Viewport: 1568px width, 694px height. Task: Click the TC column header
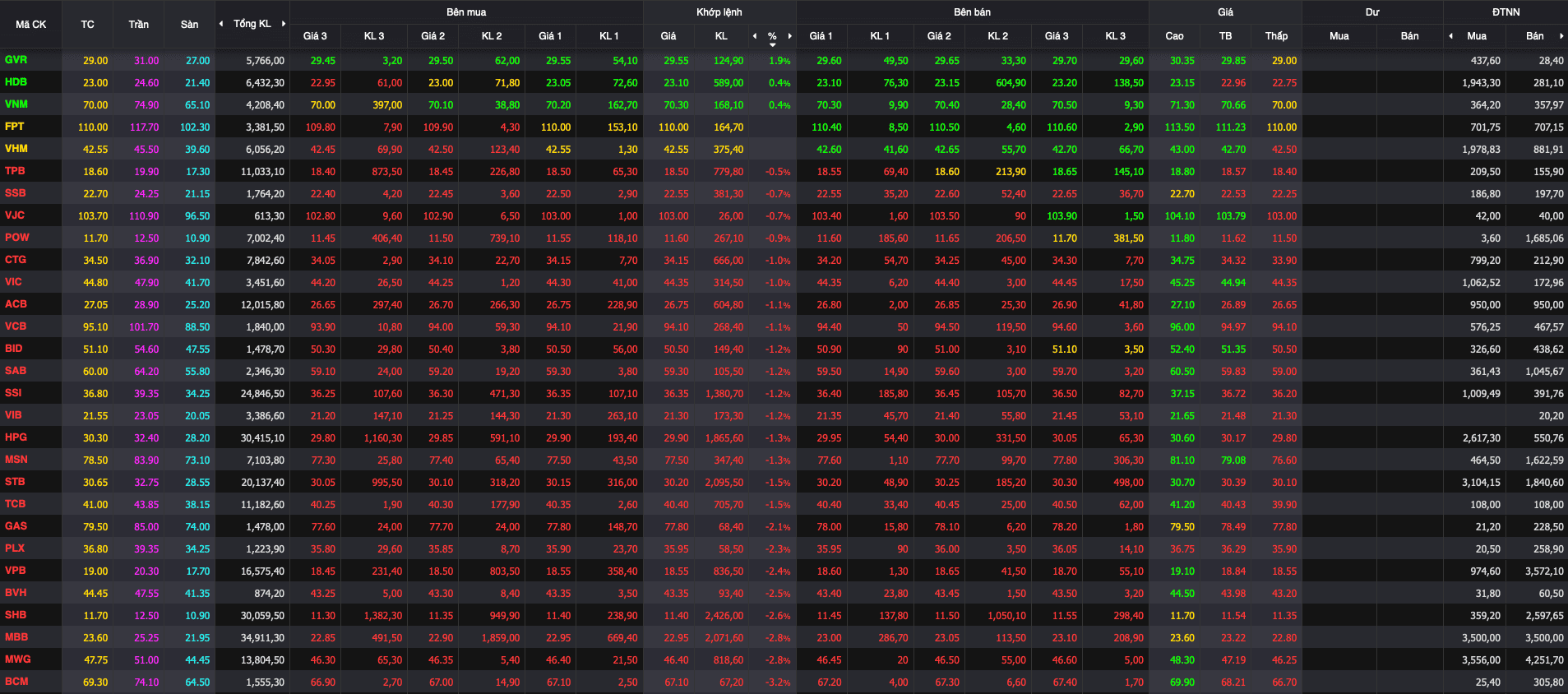(87, 25)
